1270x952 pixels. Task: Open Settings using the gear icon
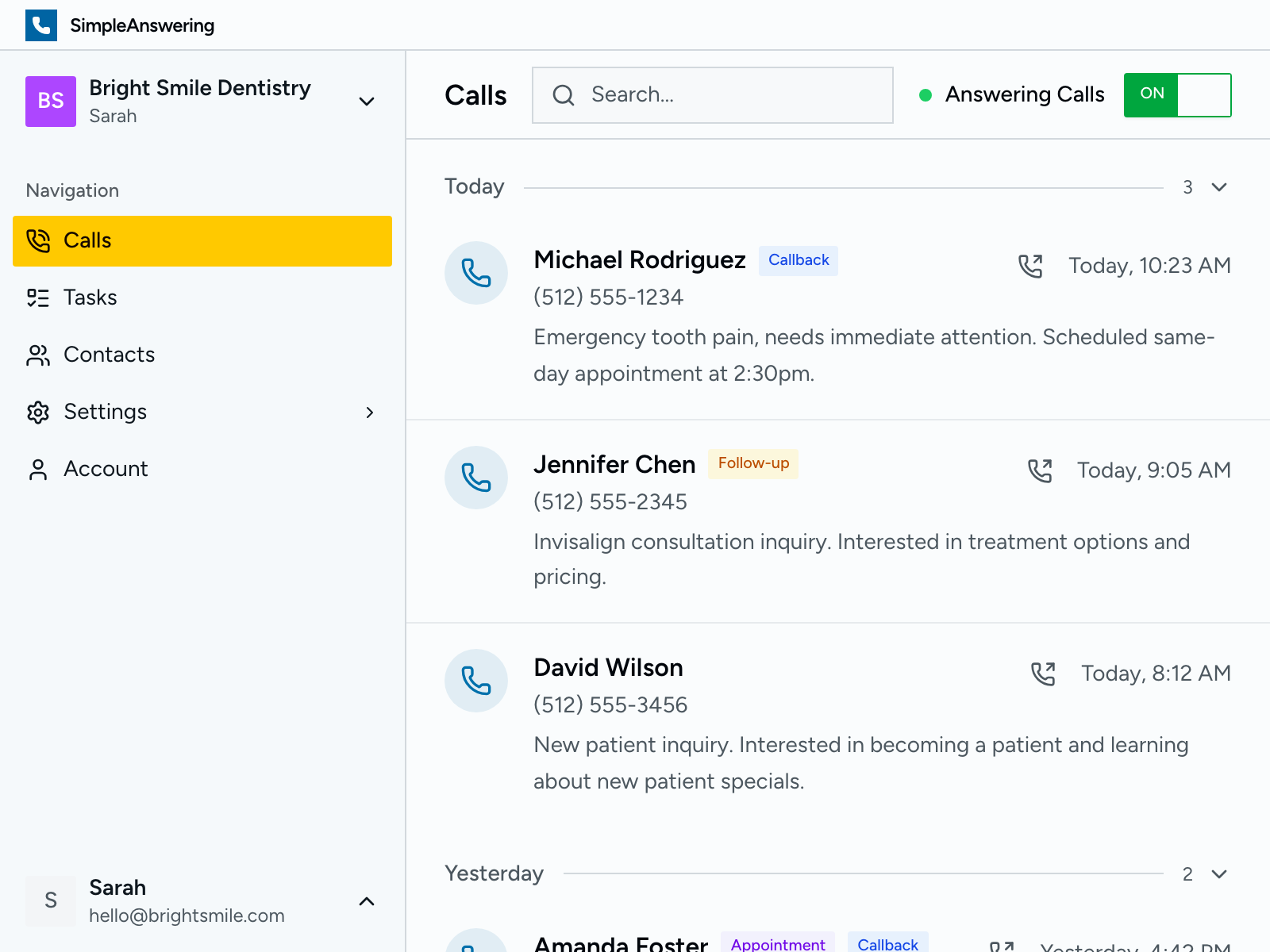pos(37,412)
